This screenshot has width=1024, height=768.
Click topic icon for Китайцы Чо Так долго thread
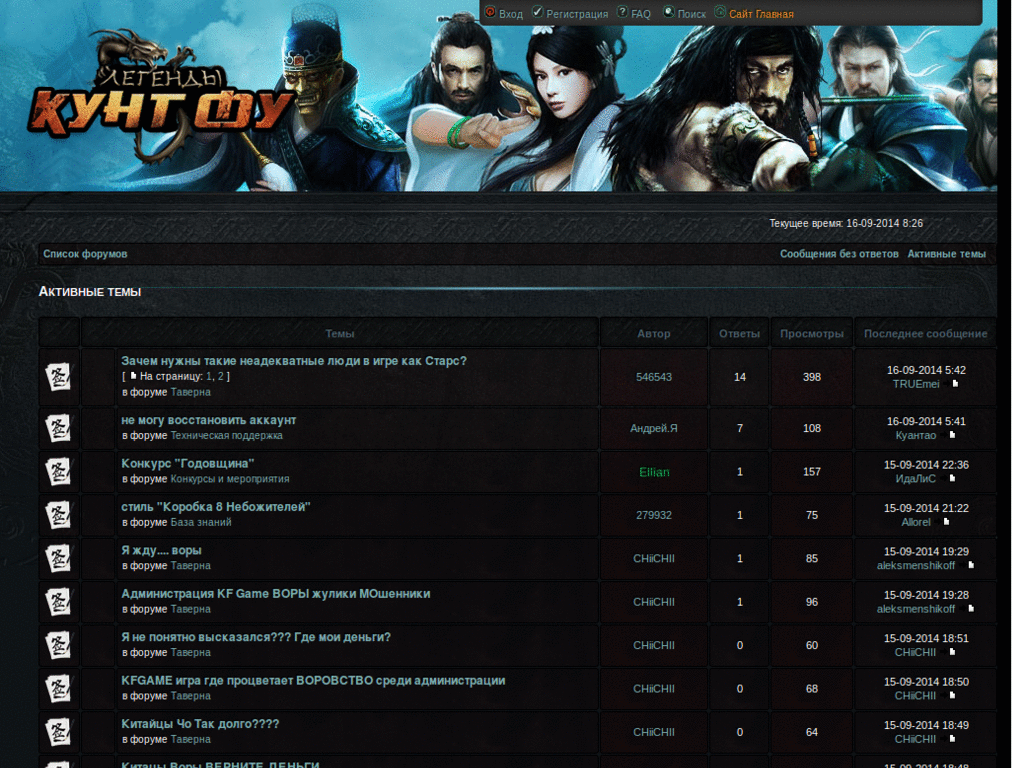click(x=59, y=732)
